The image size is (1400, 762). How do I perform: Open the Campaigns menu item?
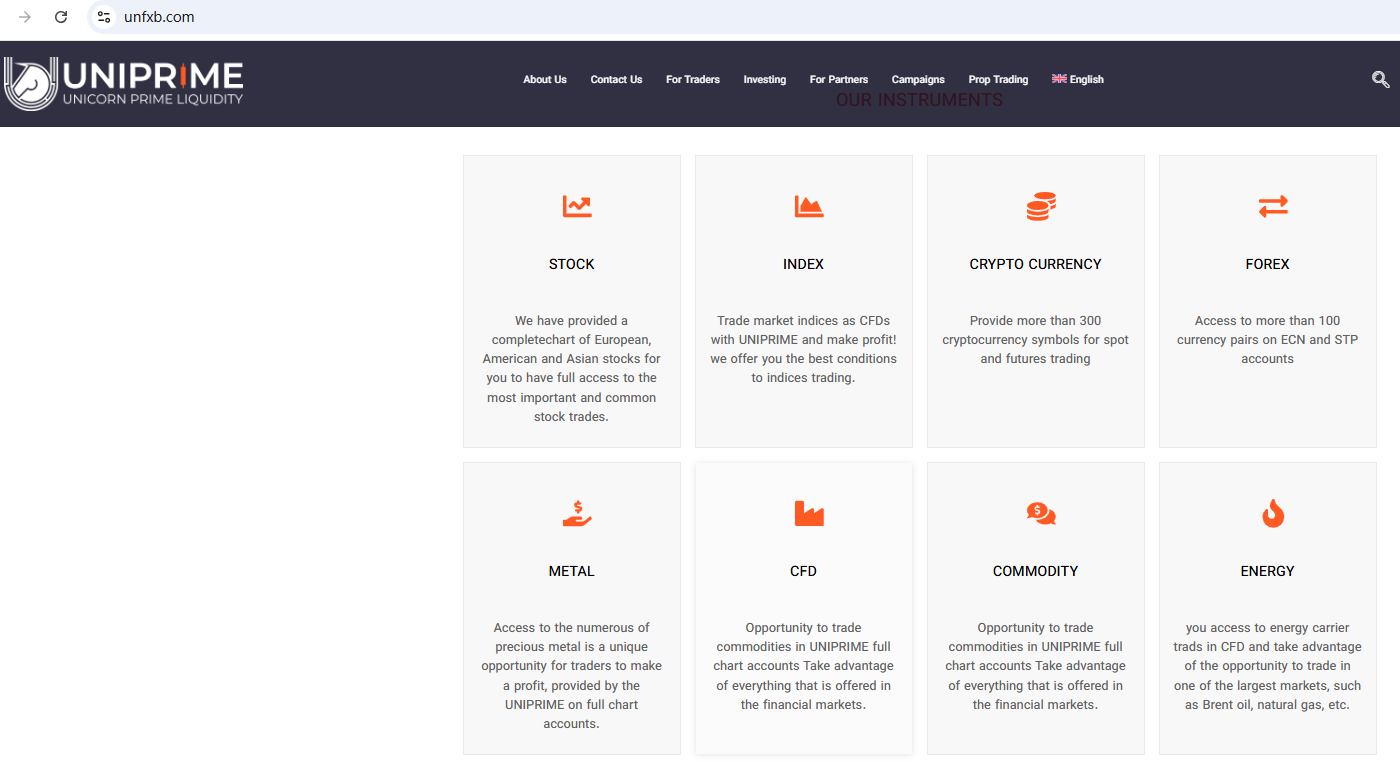pyautogui.click(x=918, y=80)
